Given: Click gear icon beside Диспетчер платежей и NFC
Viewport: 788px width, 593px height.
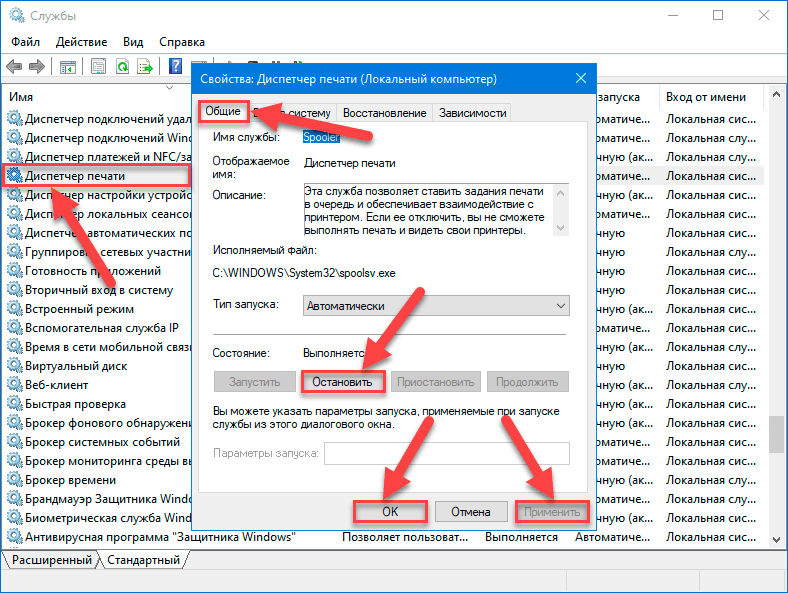Looking at the screenshot, I should 15,156.
